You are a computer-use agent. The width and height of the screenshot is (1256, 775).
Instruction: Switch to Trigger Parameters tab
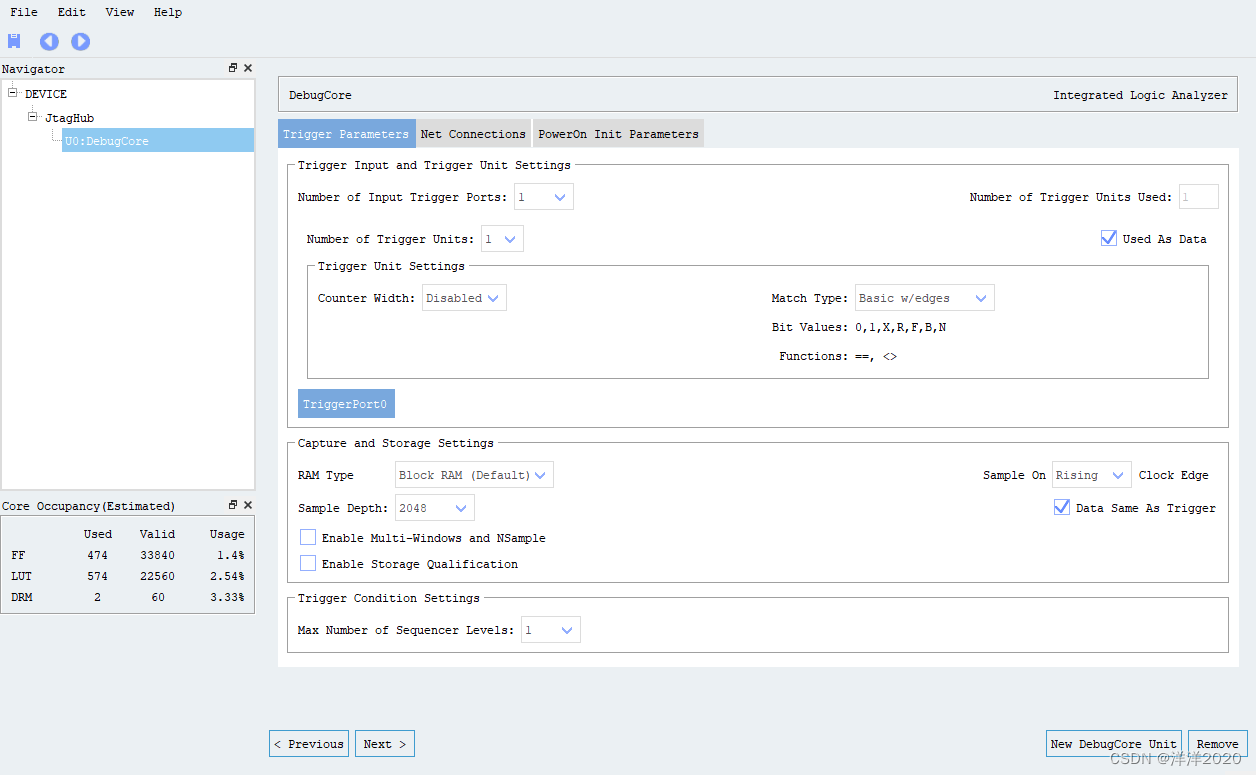pyautogui.click(x=346, y=134)
